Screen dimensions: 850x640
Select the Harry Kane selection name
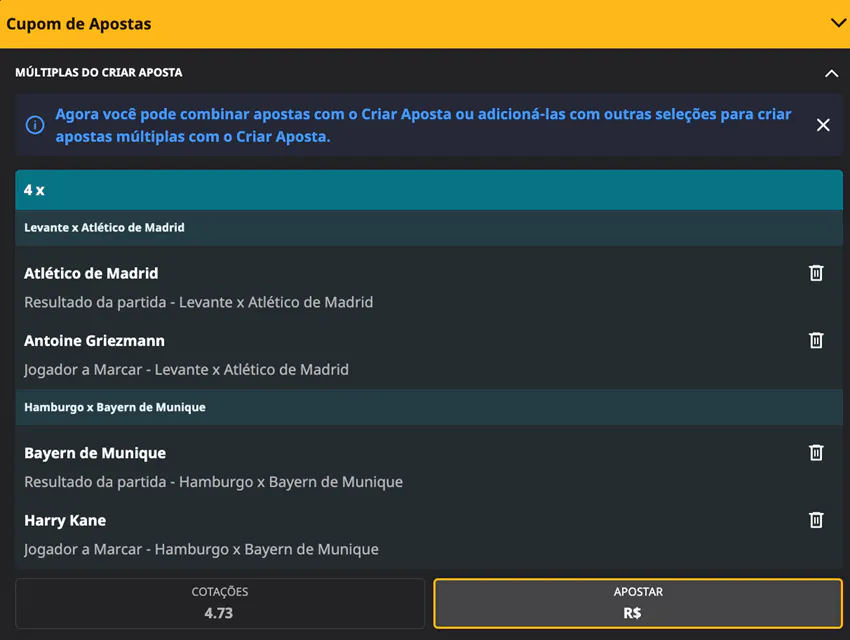tap(65, 520)
